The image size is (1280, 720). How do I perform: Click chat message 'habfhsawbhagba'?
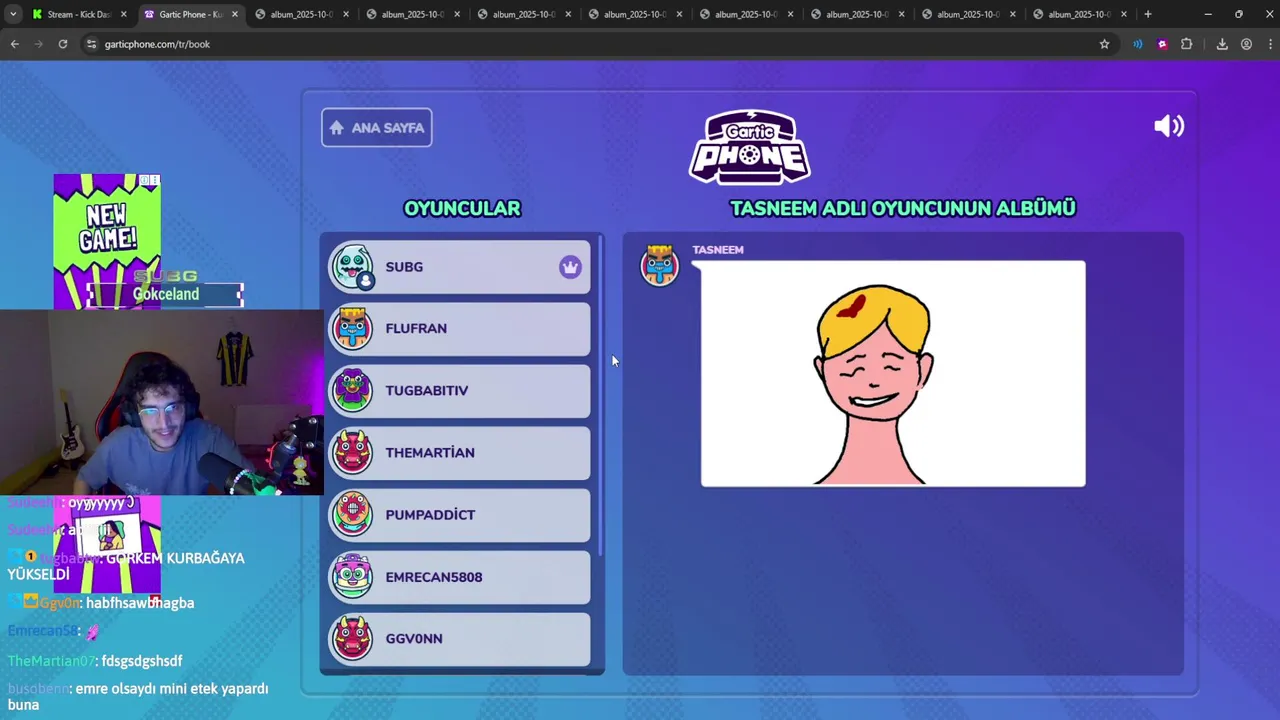(140, 603)
